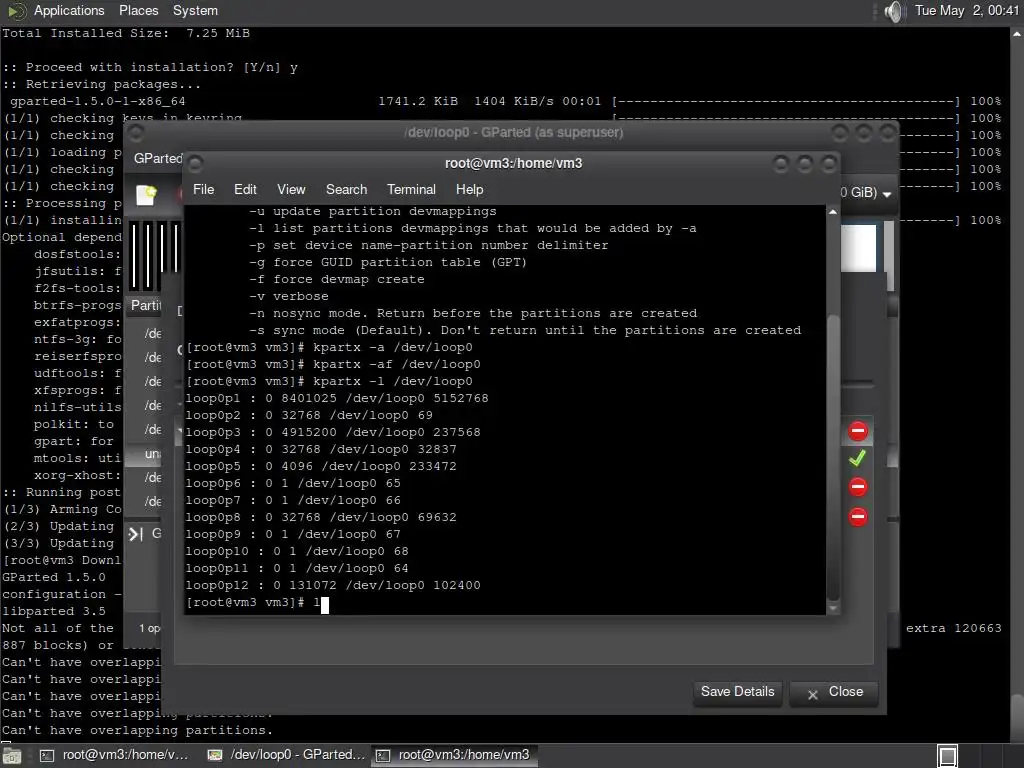
Task: Click 'gparted-1.5.0-1-x86_64' in background terminal
Action: (x=97, y=101)
